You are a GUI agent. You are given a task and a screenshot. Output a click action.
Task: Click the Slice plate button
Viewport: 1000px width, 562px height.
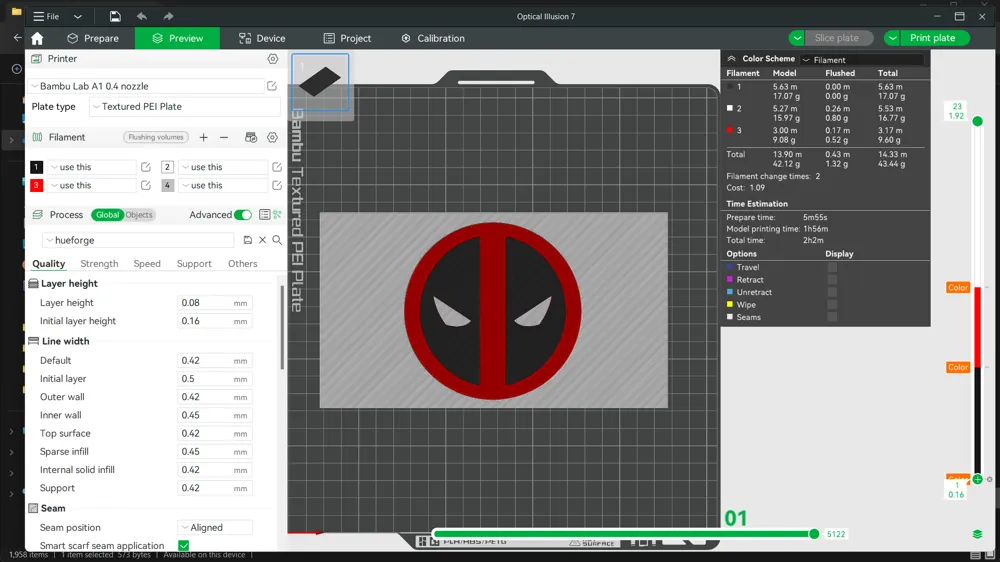point(839,38)
